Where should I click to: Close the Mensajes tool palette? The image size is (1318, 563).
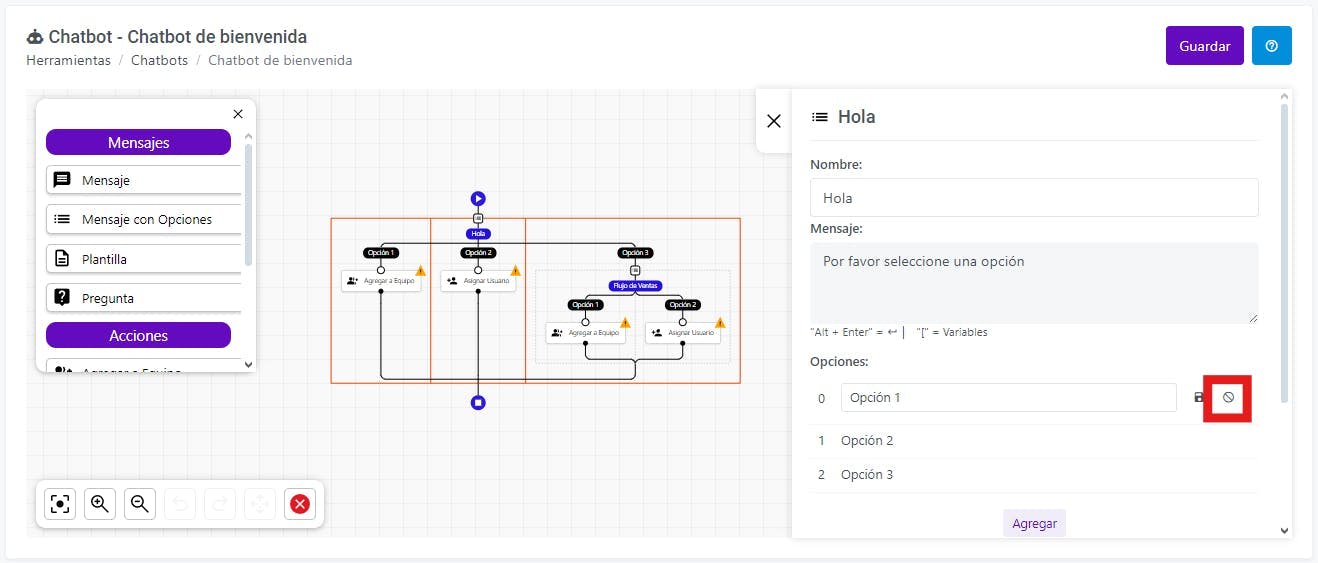tap(238, 114)
